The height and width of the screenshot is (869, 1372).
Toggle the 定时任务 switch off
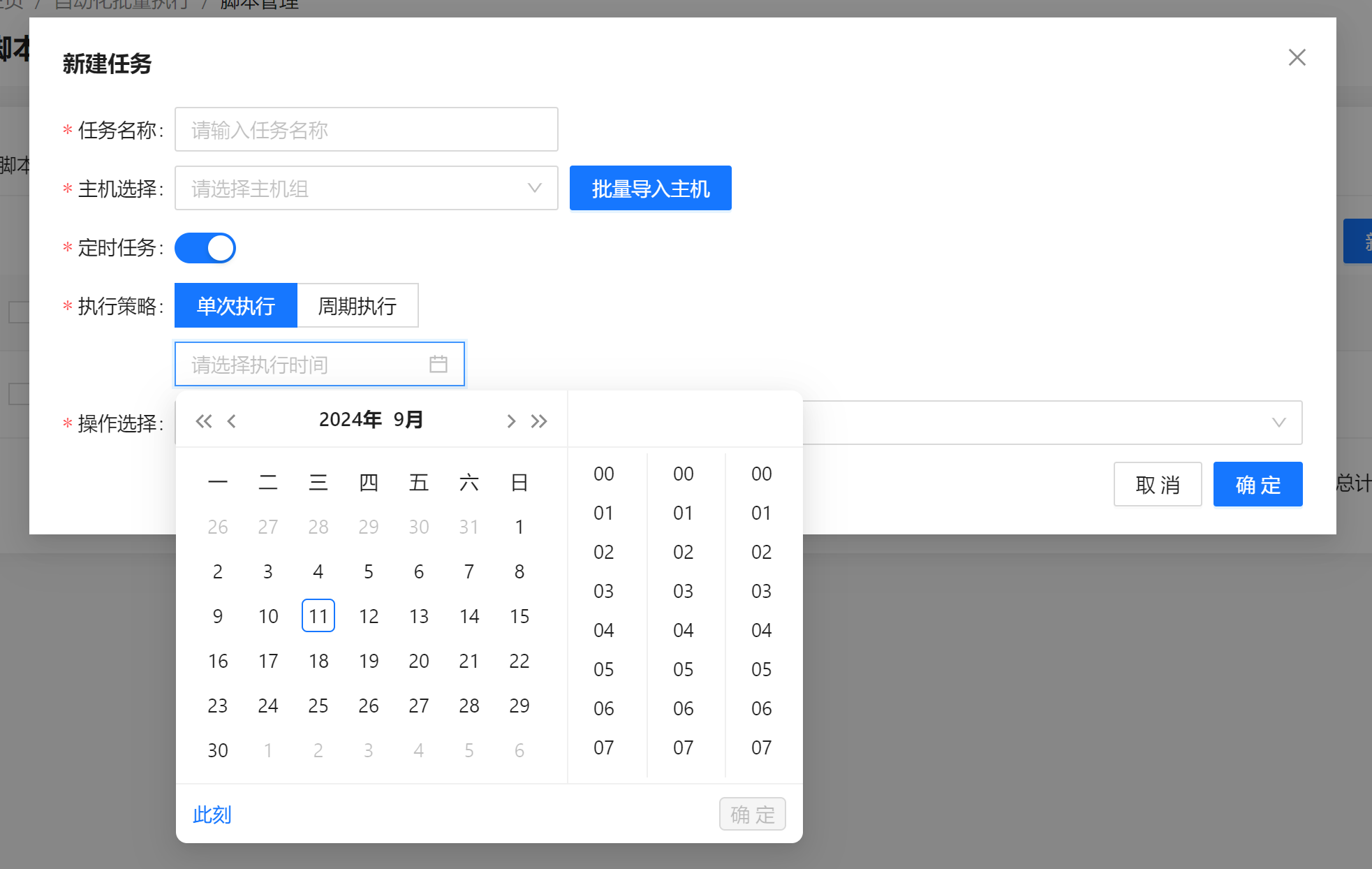coord(205,248)
